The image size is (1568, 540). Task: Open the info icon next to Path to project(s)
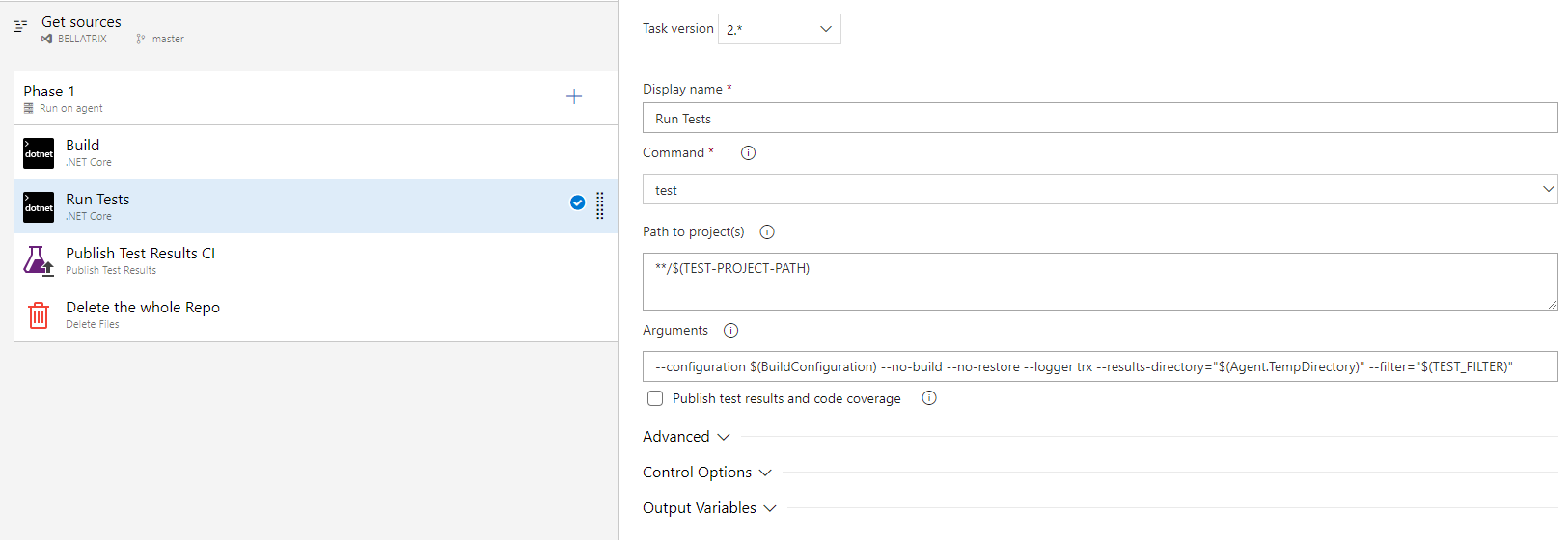(x=767, y=231)
